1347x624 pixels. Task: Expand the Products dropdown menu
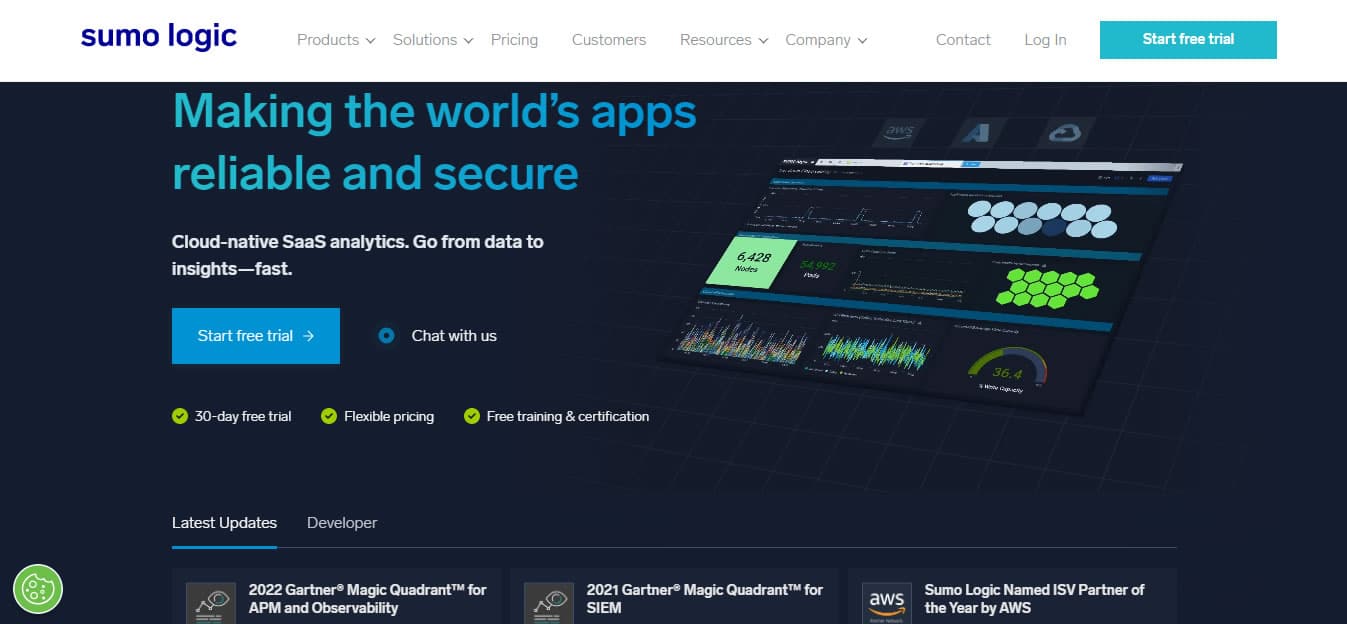click(x=336, y=40)
